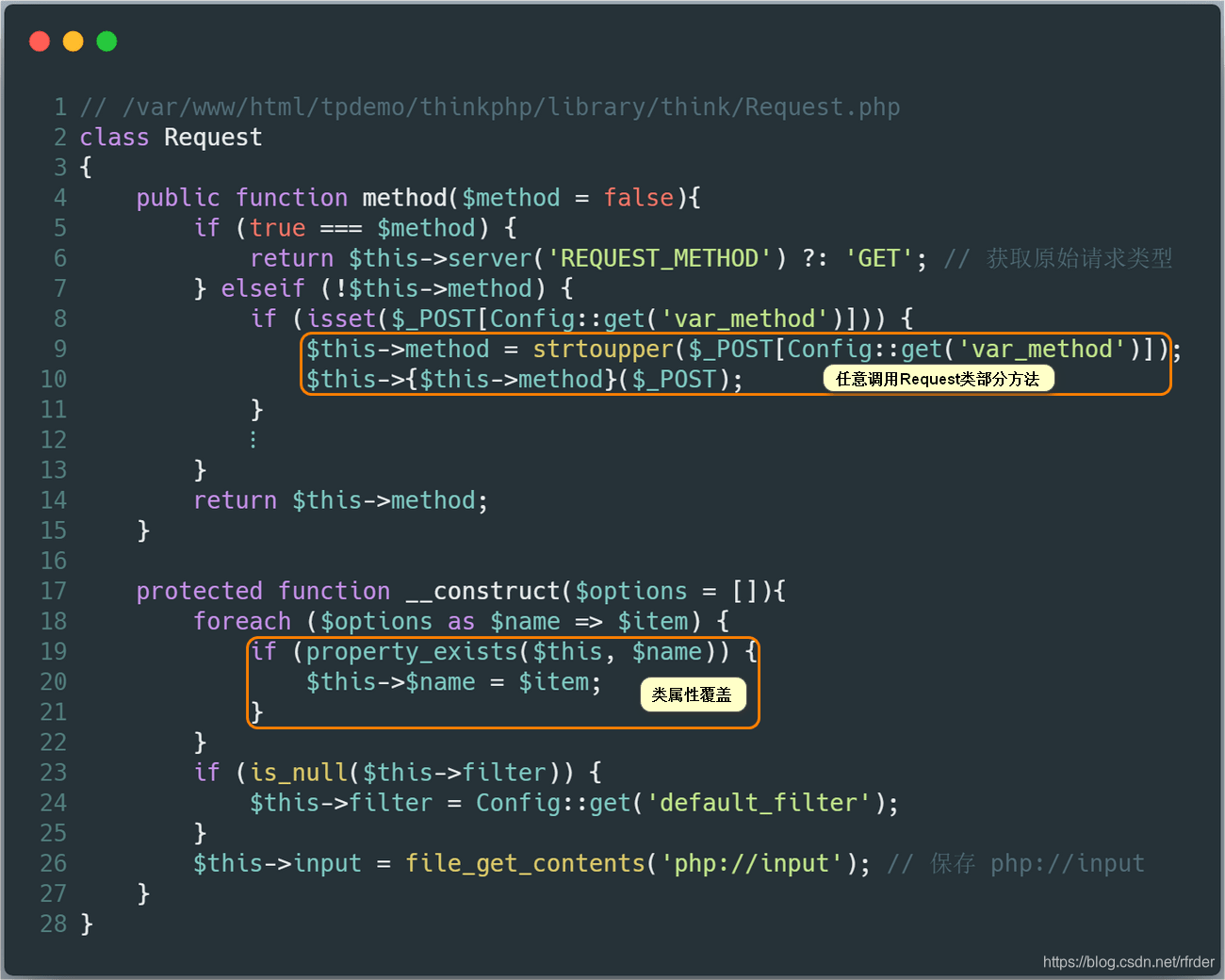Click 'return $this->method;' on line 14
The width and height of the screenshot is (1225, 980).
341,500
